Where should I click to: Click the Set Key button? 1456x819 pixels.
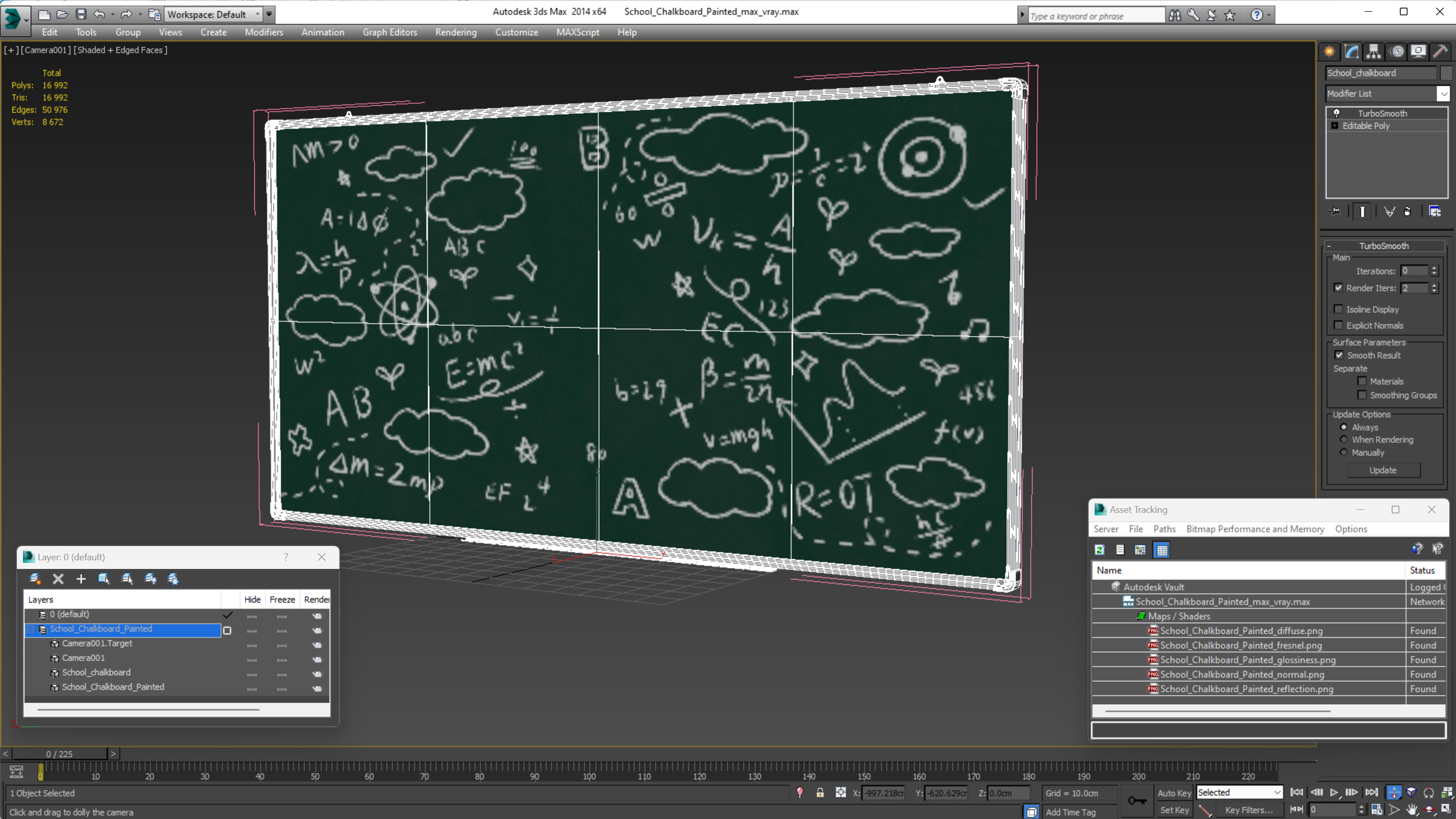(1174, 809)
